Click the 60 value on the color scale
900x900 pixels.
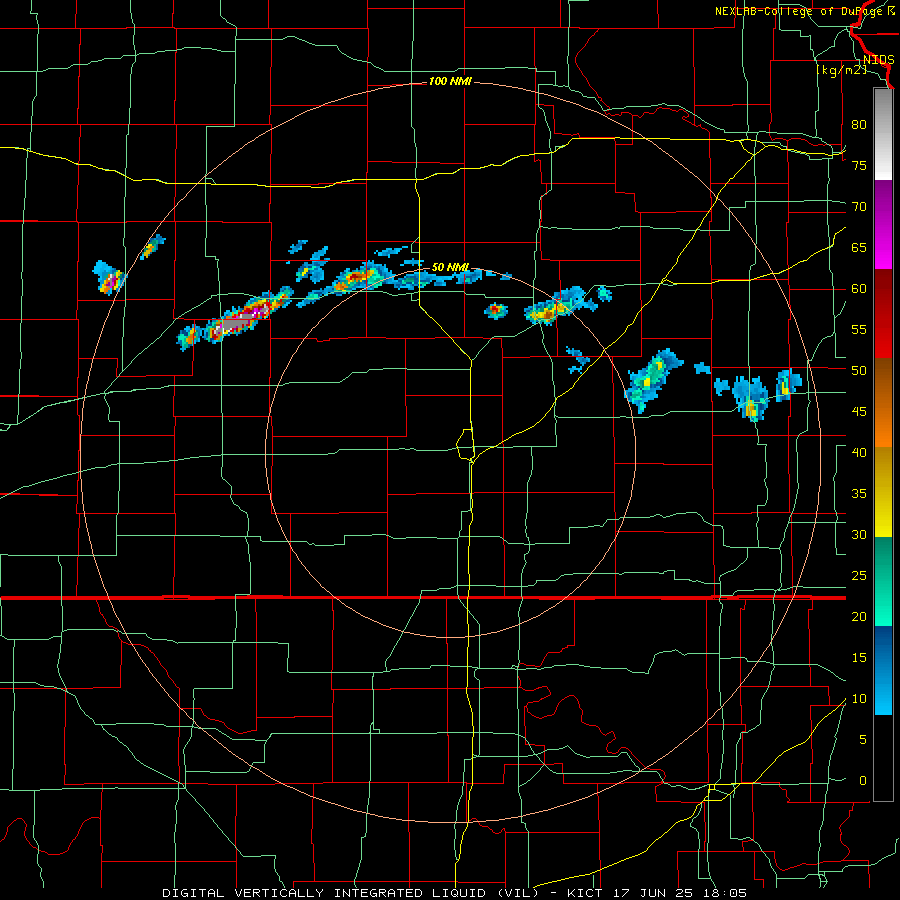[x=859, y=289]
